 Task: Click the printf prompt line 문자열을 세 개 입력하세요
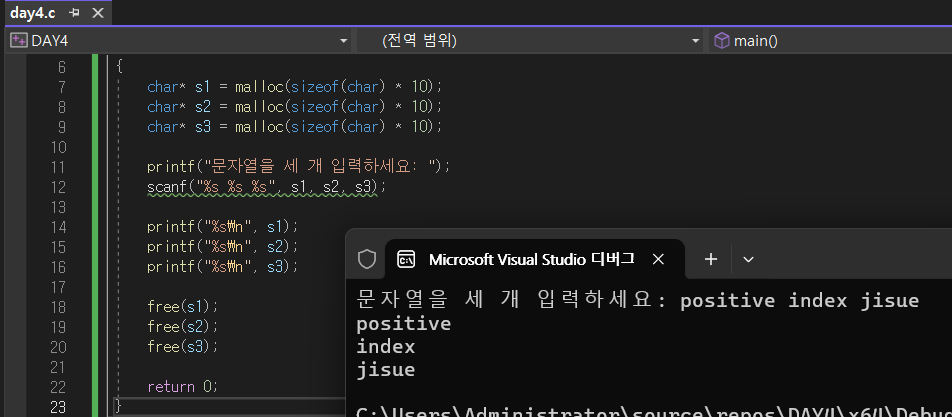coord(299,166)
